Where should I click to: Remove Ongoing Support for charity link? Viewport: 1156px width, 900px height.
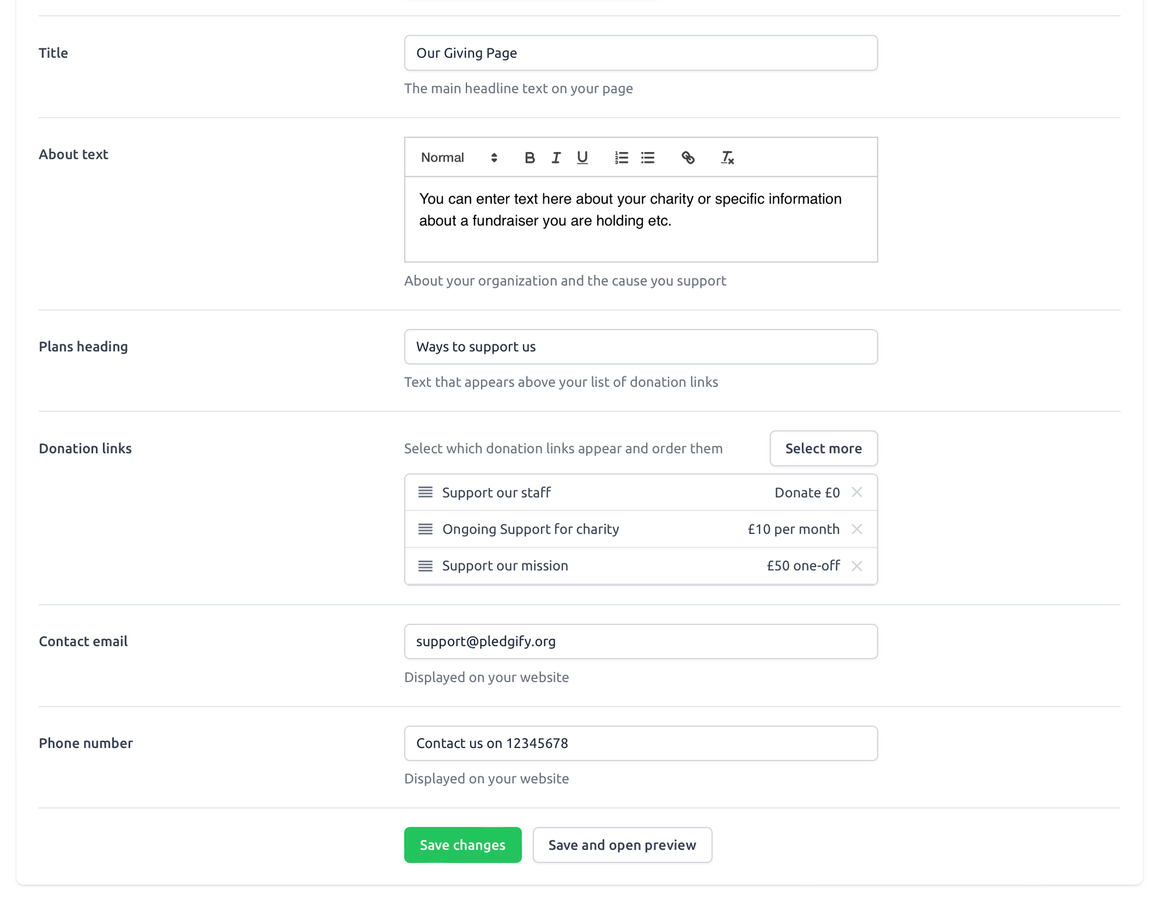coord(857,529)
